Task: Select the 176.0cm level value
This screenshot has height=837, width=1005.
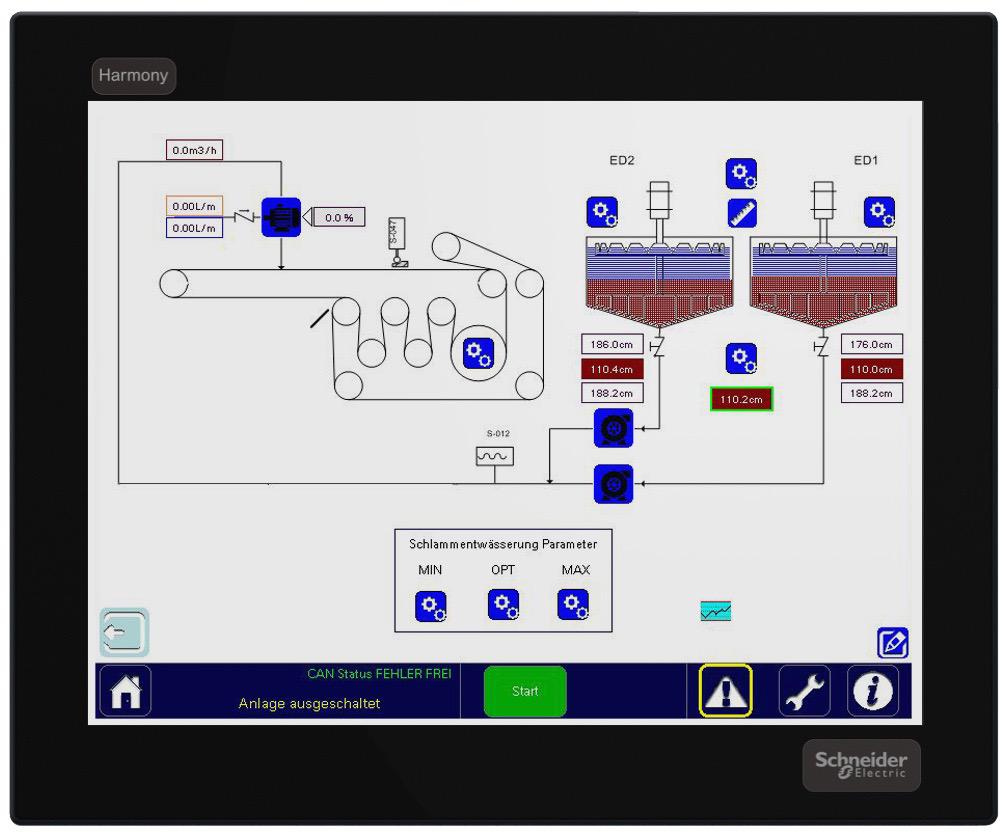Action: pyautogui.click(x=872, y=344)
